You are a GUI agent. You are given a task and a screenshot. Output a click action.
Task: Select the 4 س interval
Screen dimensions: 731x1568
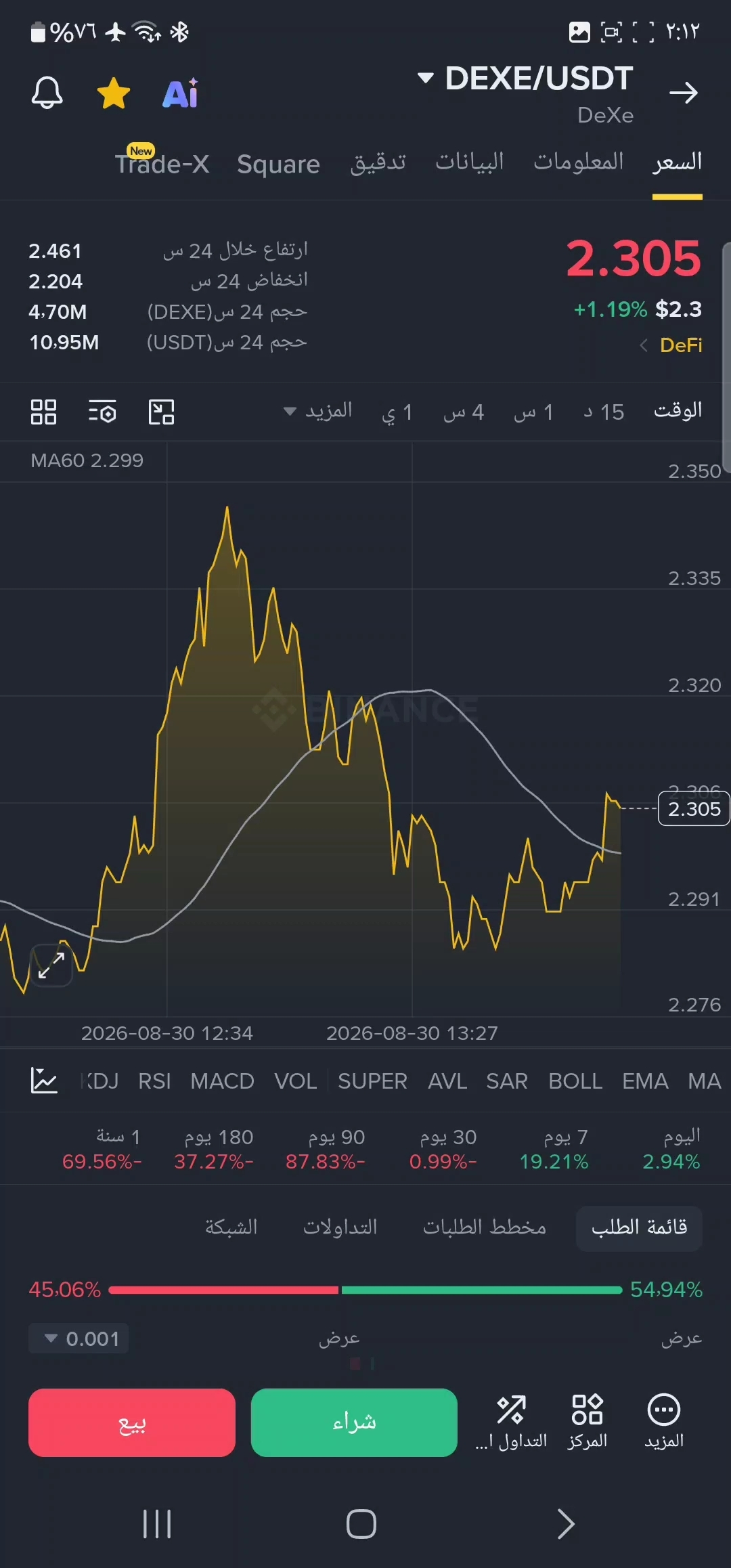pyautogui.click(x=464, y=412)
